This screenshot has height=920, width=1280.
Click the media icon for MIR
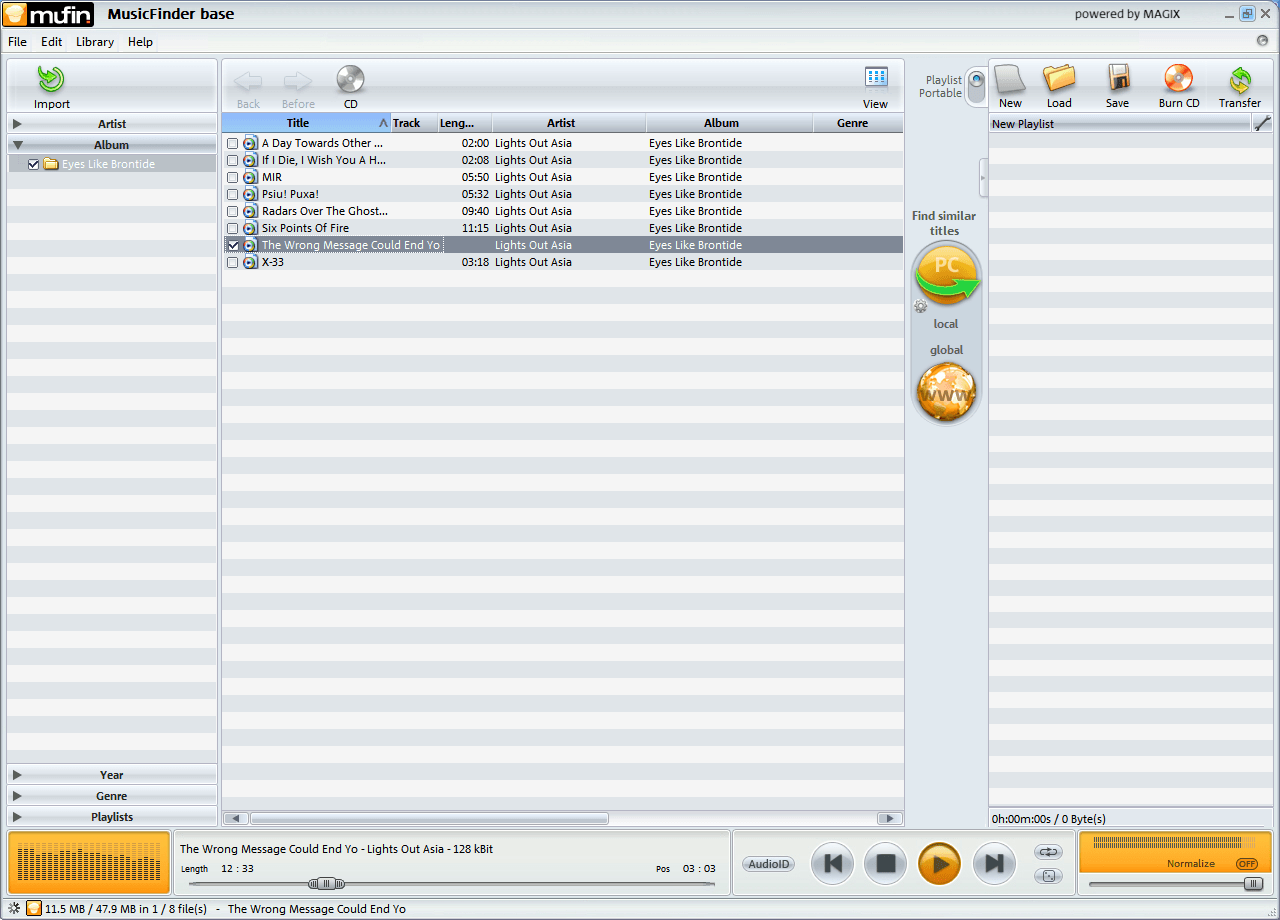click(x=250, y=177)
